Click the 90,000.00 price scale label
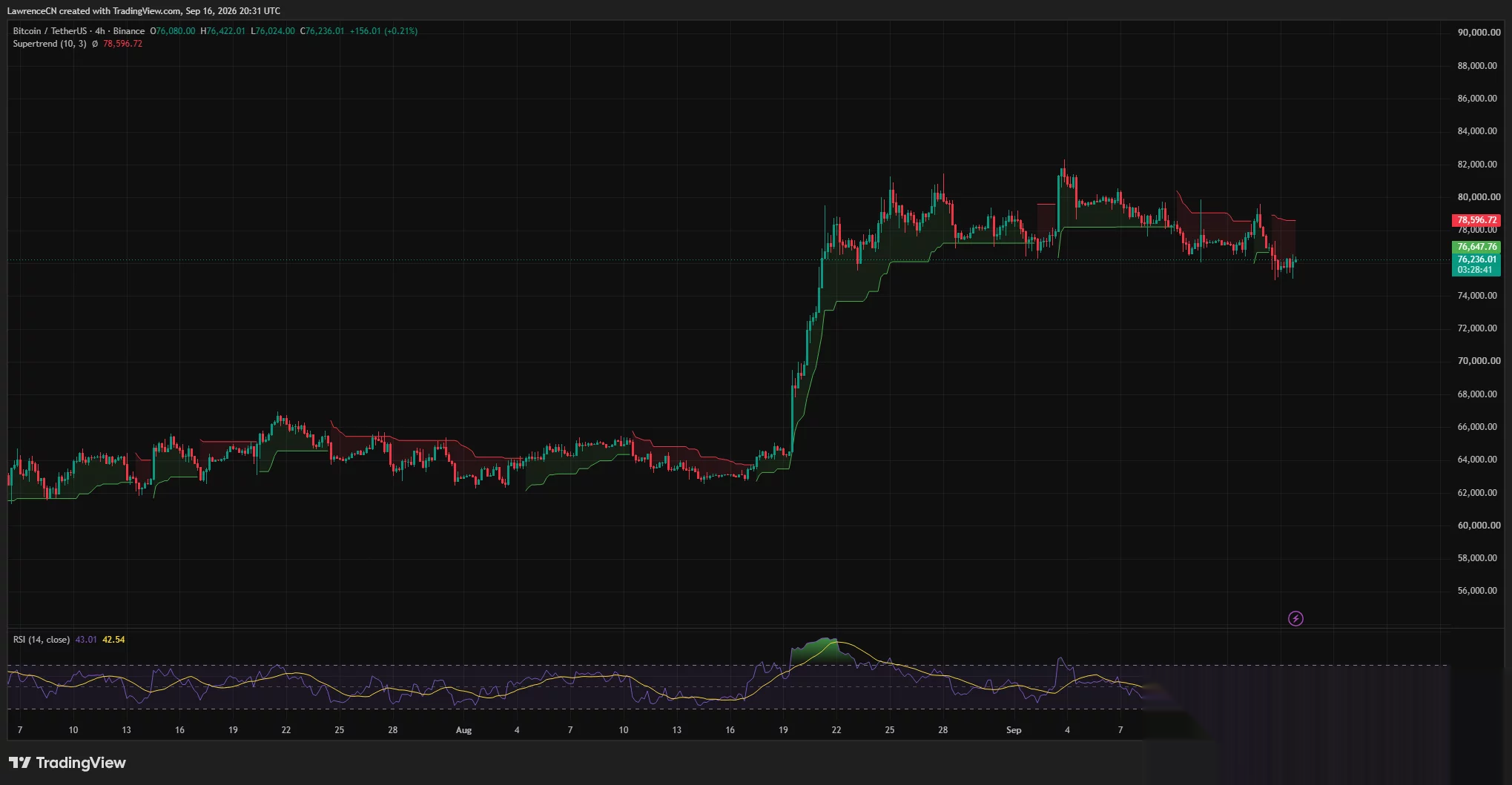 point(1479,33)
